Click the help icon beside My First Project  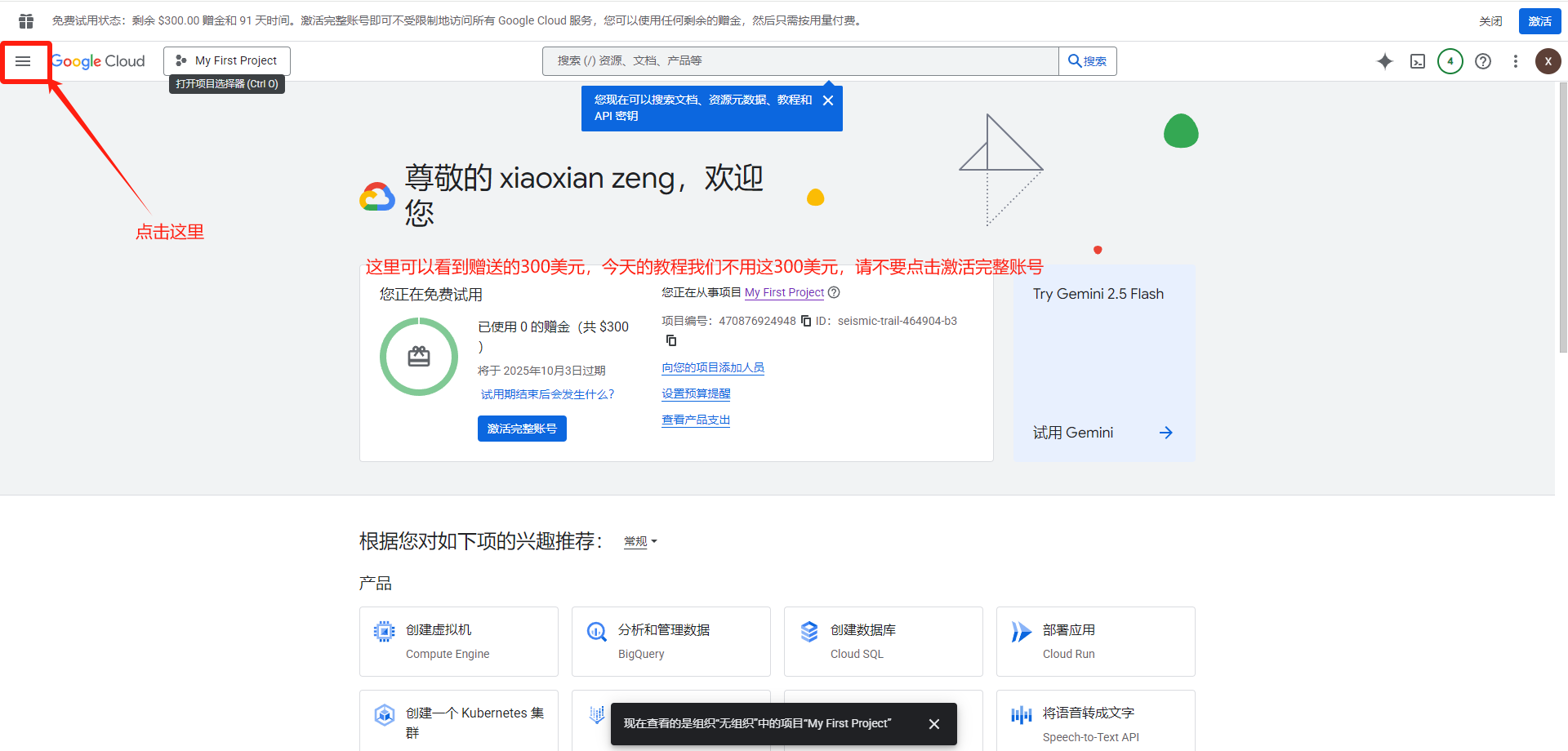coord(834,292)
